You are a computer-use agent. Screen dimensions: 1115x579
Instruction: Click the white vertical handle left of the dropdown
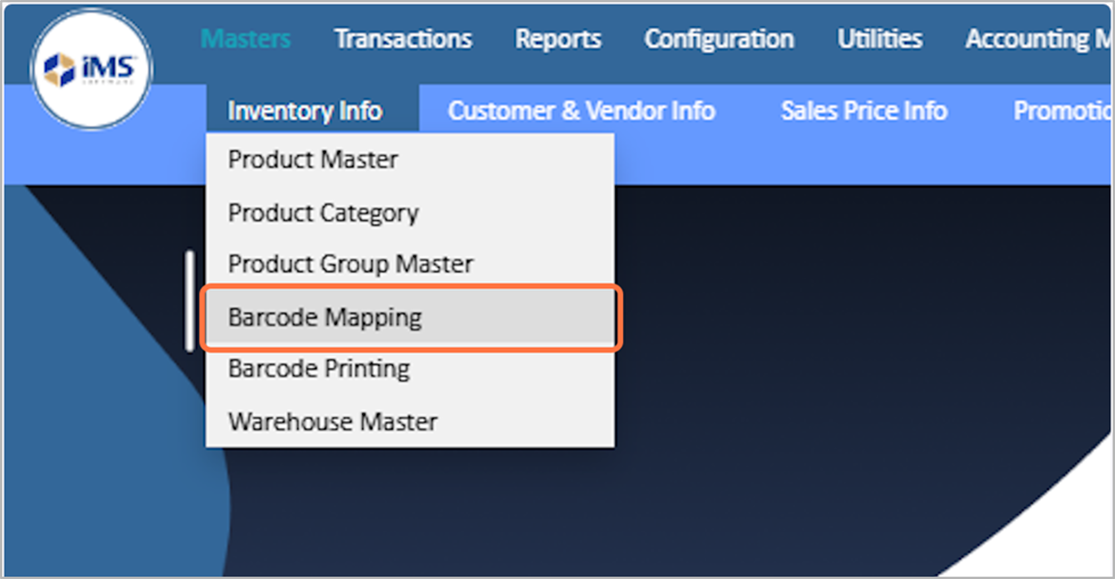pyautogui.click(x=190, y=300)
